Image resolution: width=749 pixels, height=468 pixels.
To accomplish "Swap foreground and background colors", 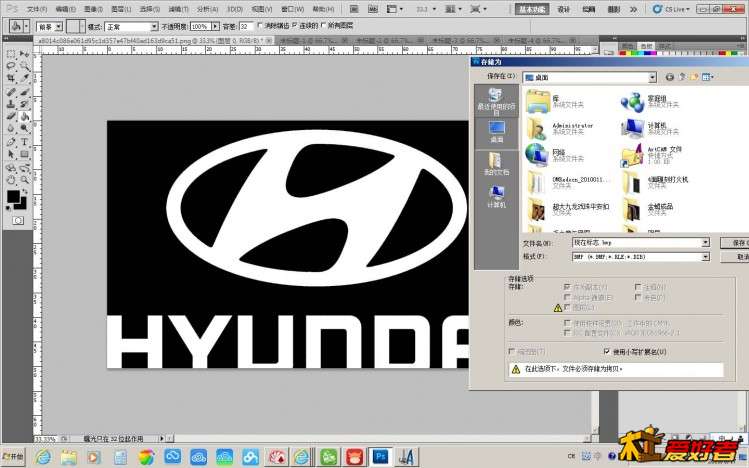I will 23,192.
